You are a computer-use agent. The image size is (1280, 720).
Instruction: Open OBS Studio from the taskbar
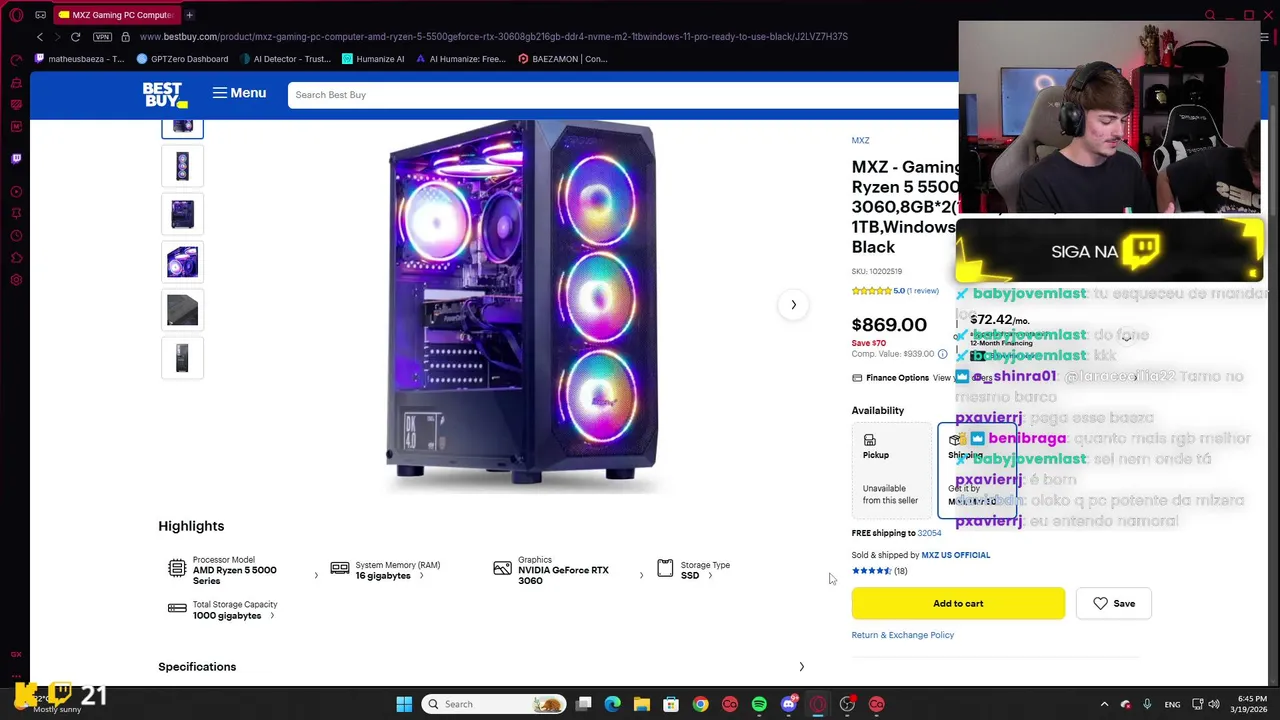(x=847, y=704)
